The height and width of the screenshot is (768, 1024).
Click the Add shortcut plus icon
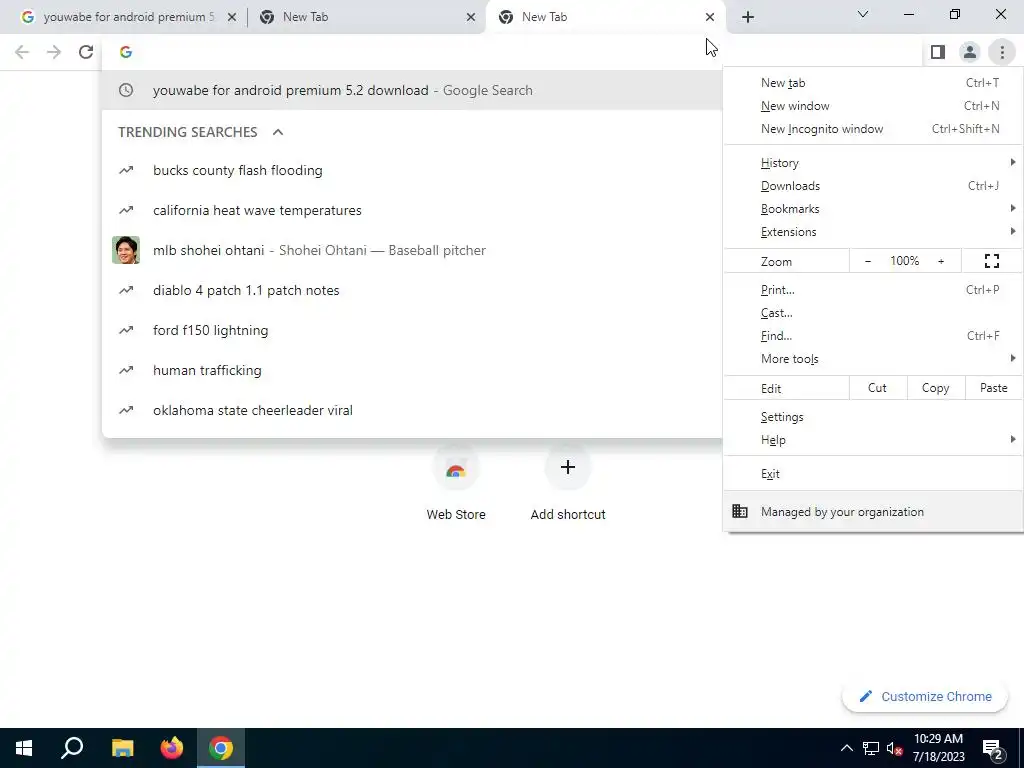pyautogui.click(x=568, y=467)
